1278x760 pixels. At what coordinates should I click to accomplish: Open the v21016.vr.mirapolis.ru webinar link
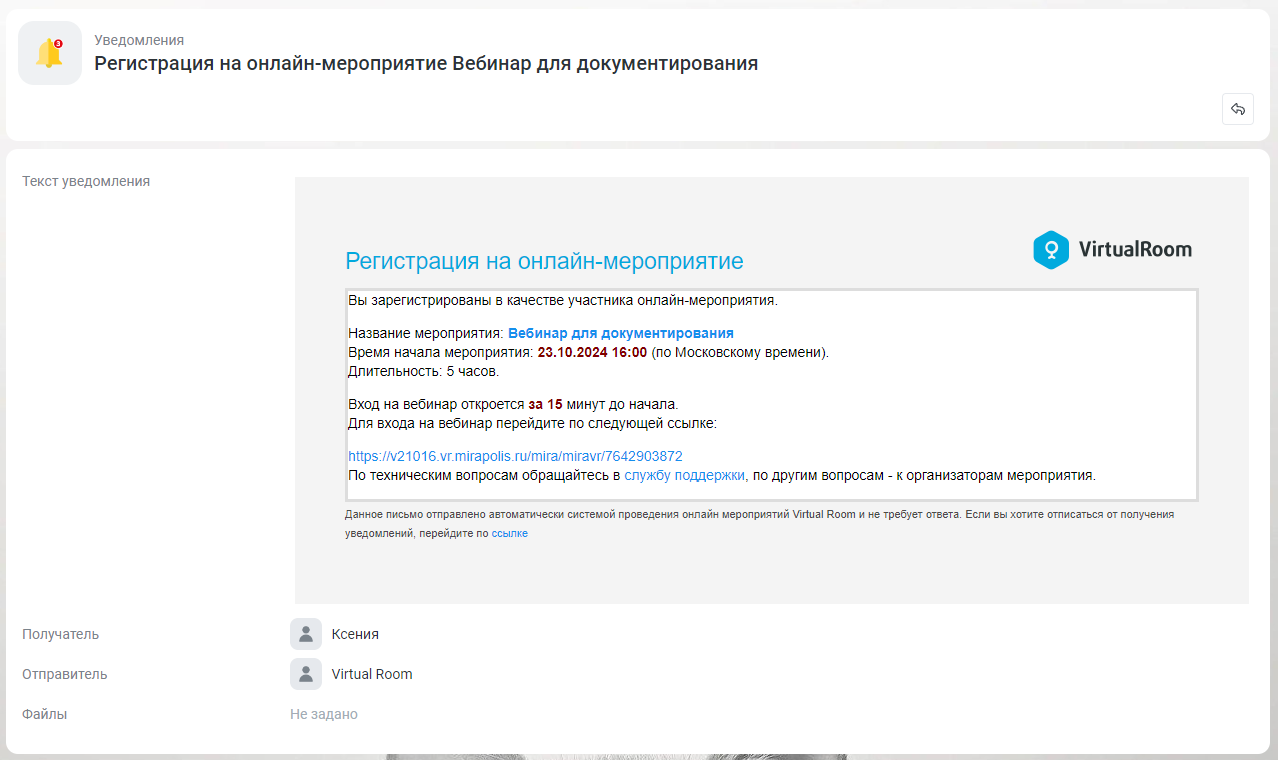[x=515, y=456]
